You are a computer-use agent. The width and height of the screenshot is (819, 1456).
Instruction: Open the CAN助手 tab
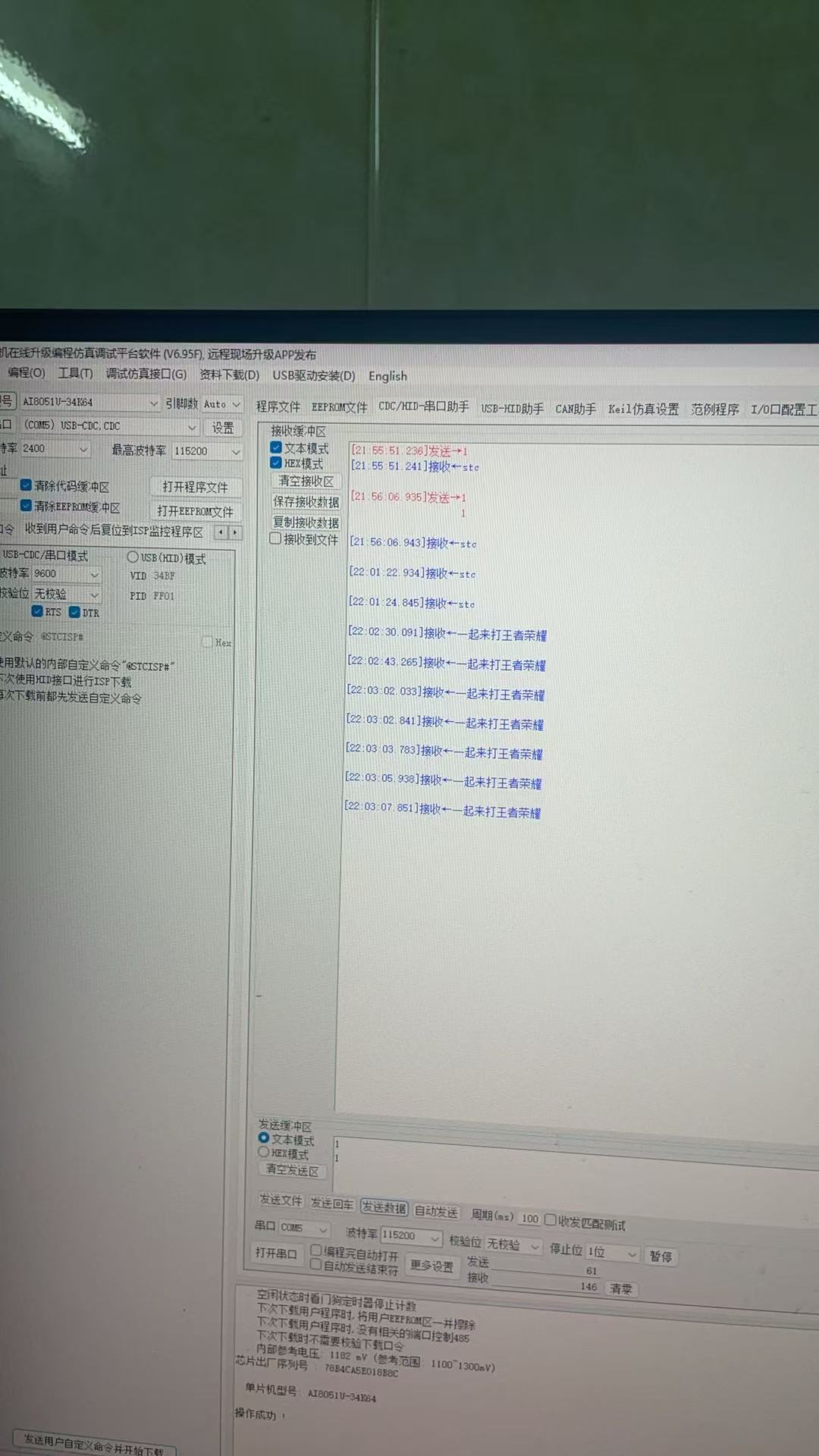tap(575, 409)
